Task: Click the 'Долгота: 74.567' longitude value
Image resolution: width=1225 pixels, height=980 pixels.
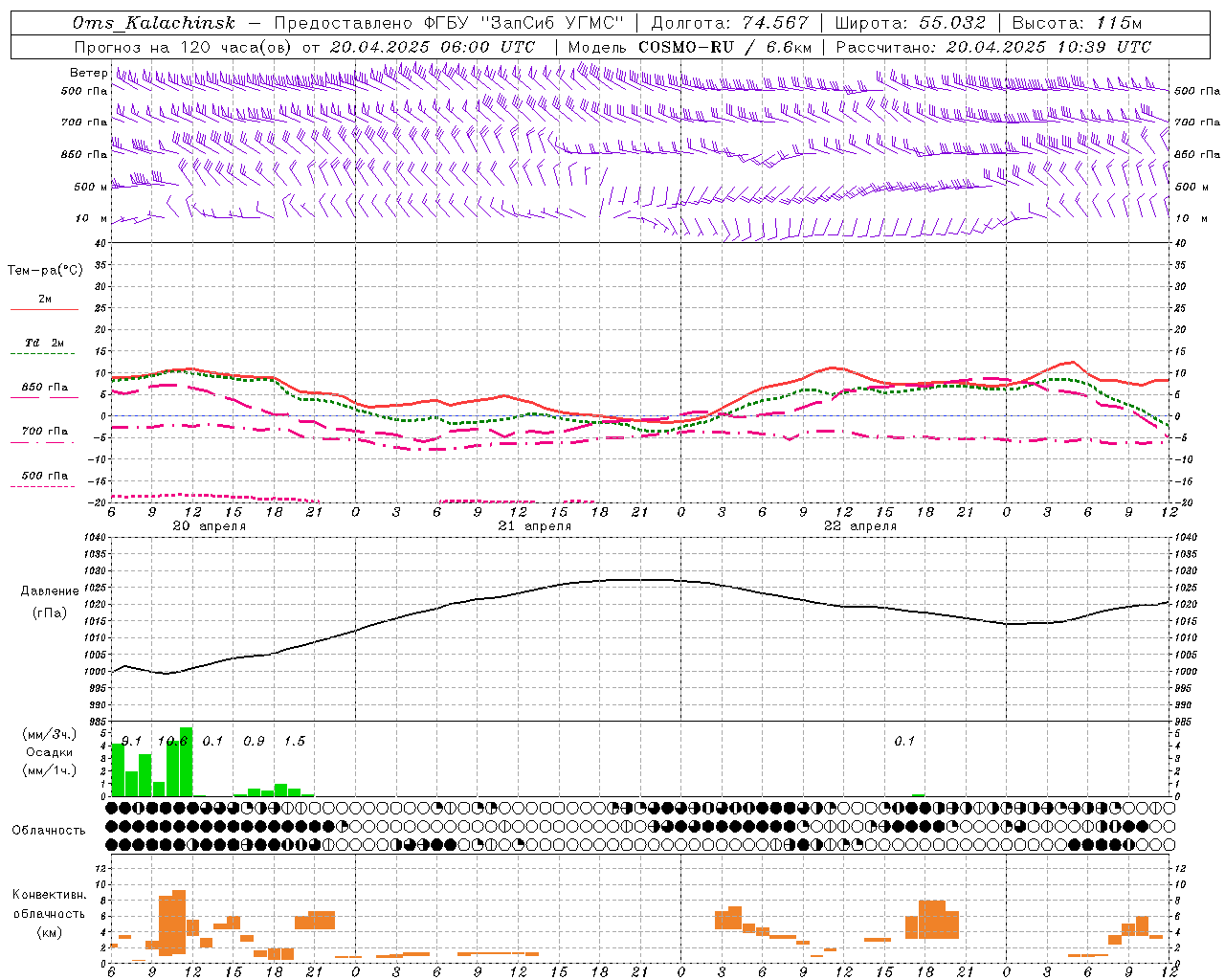Action: coord(729,23)
